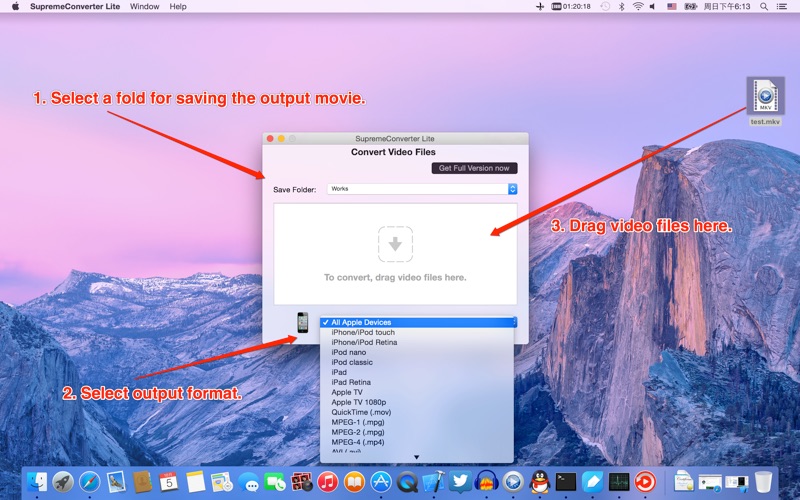Launch QuickTime Player from the Dock
Image resolution: width=800 pixels, height=500 pixels.
[407, 482]
